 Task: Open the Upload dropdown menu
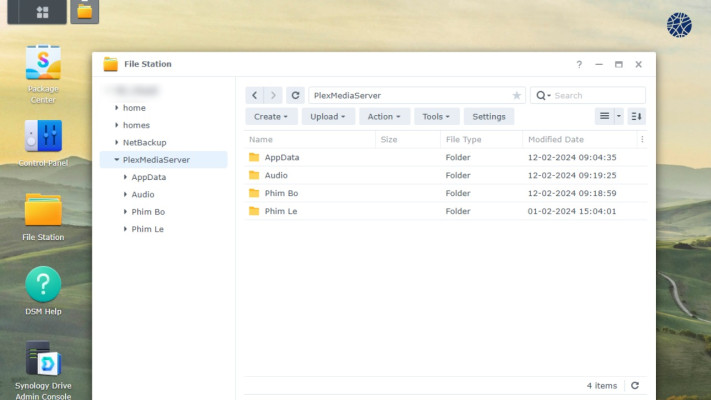pyautogui.click(x=328, y=117)
